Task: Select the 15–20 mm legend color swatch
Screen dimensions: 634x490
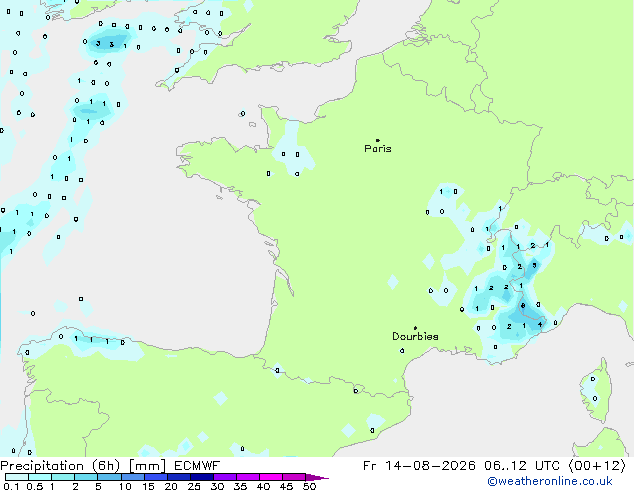Action: 156,477
